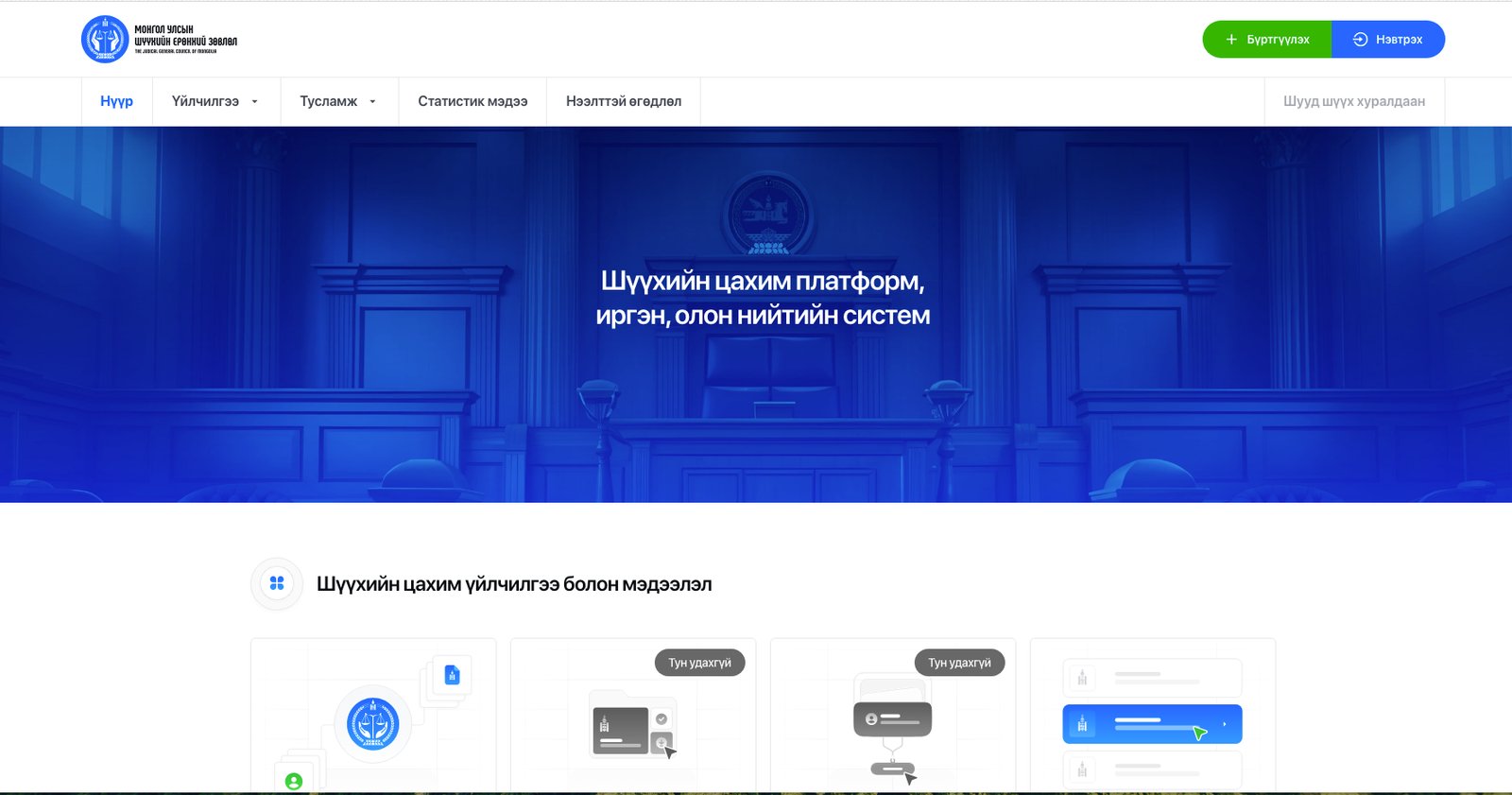Click the Тун удахгүй badge on second card

tap(699, 663)
